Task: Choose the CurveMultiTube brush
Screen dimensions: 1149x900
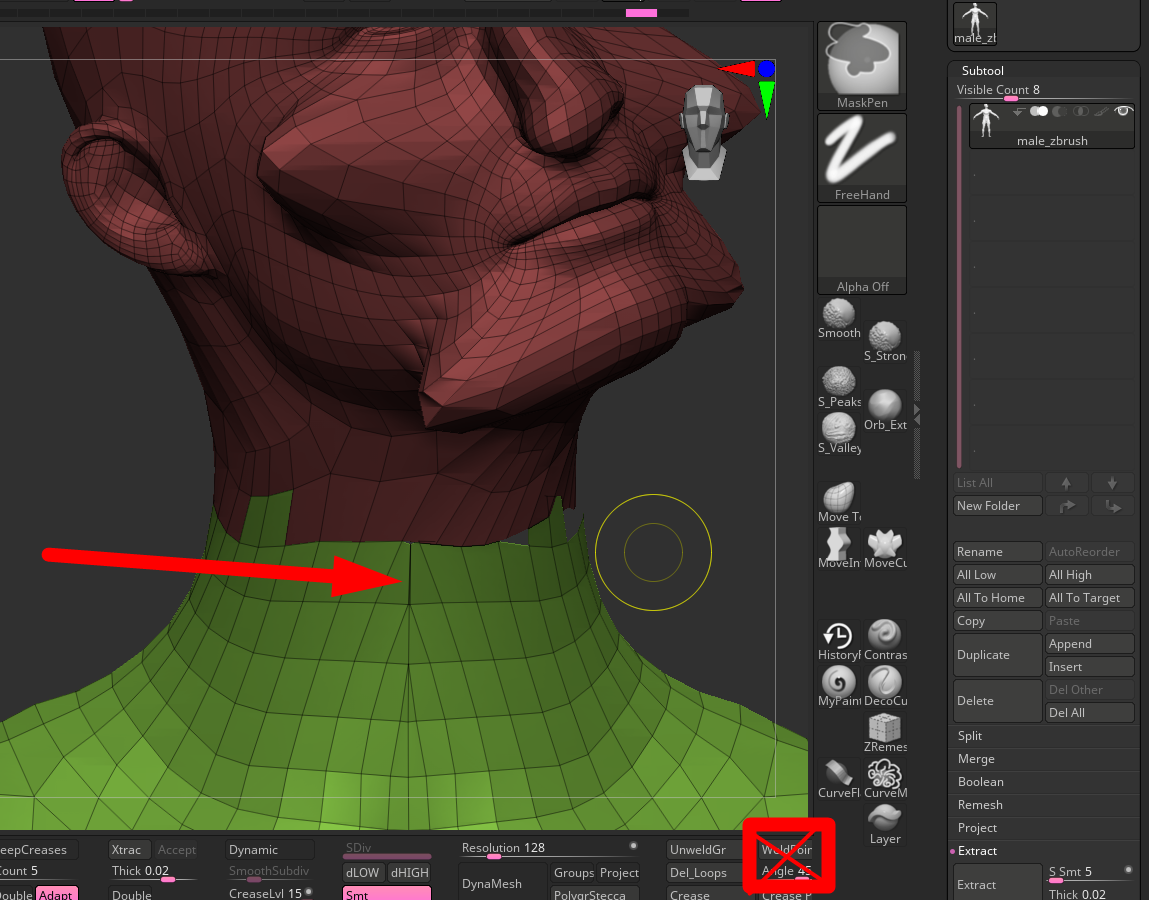Action: click(x=884, y=778)
